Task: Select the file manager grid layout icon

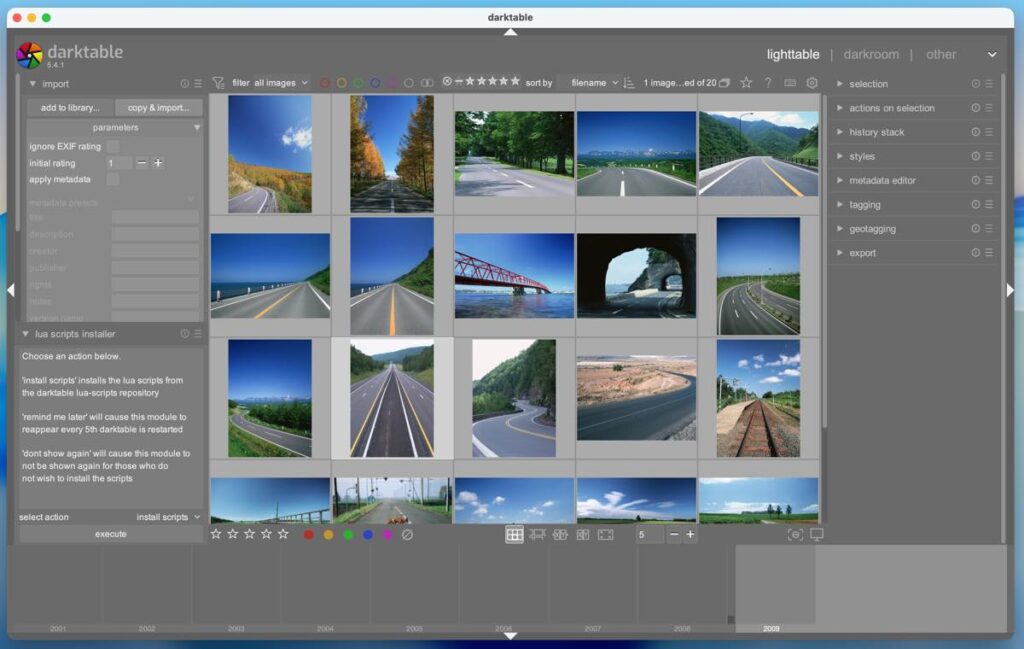Action: 514,535
